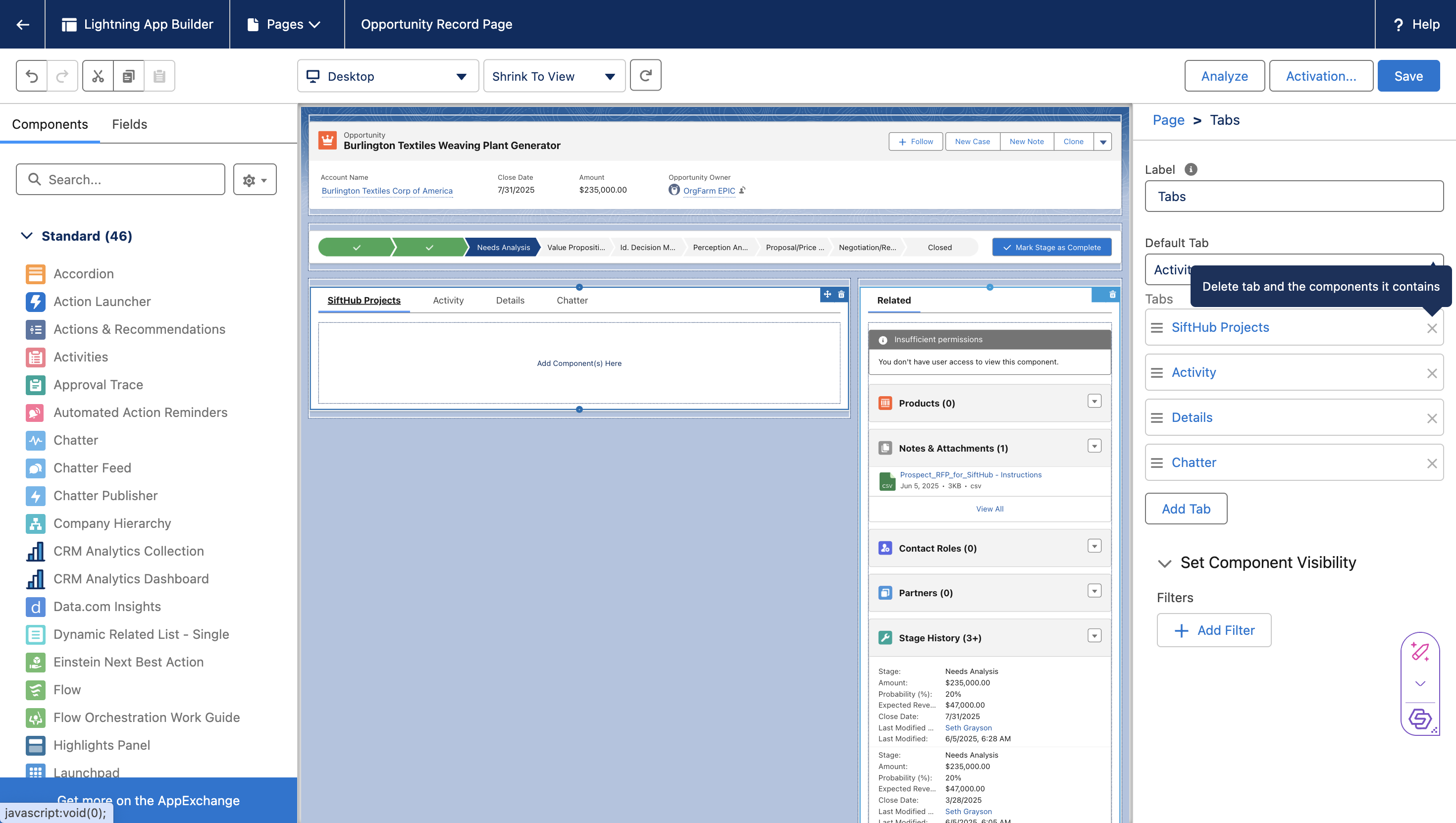Click the copy component icon
1456x823 pixels.
pyautogui.click(x=128, y=76)
